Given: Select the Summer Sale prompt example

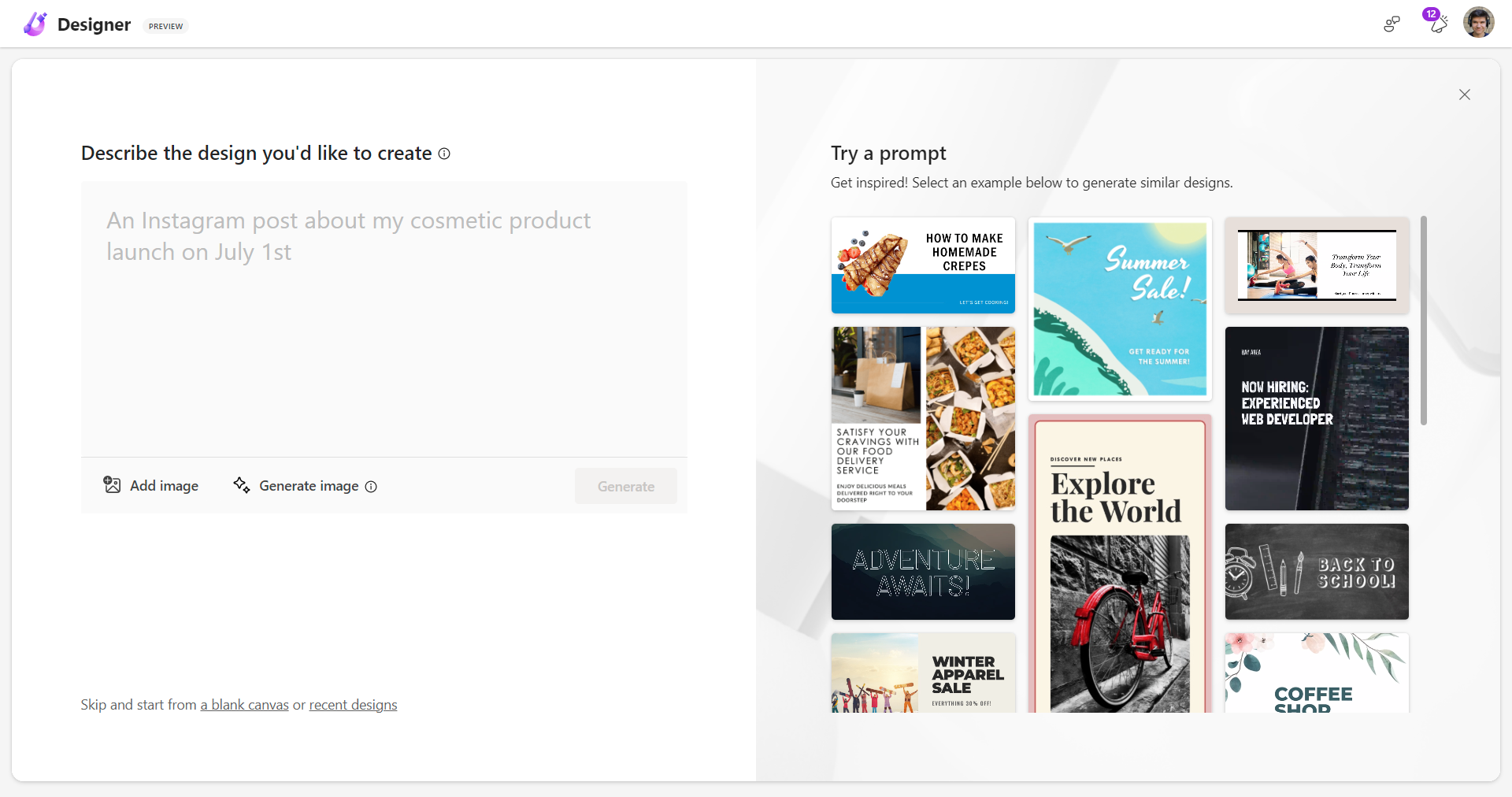Looking at the screenshot, I should tap(1120, 309).
